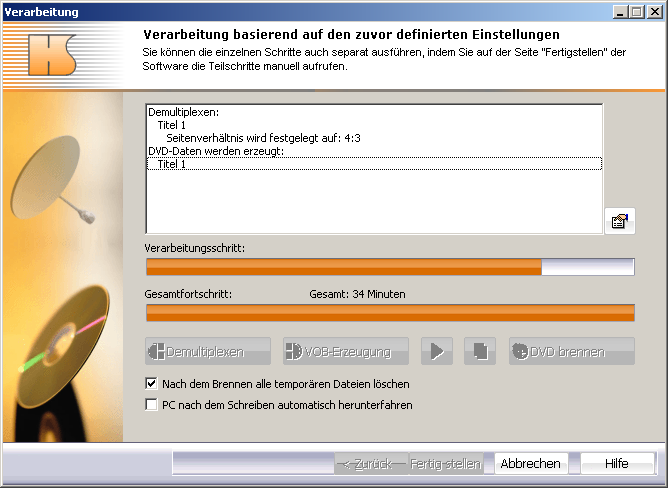Open Hilfe for this dialog
This screenshot has height=488, width=668.
tap(616, 463)
